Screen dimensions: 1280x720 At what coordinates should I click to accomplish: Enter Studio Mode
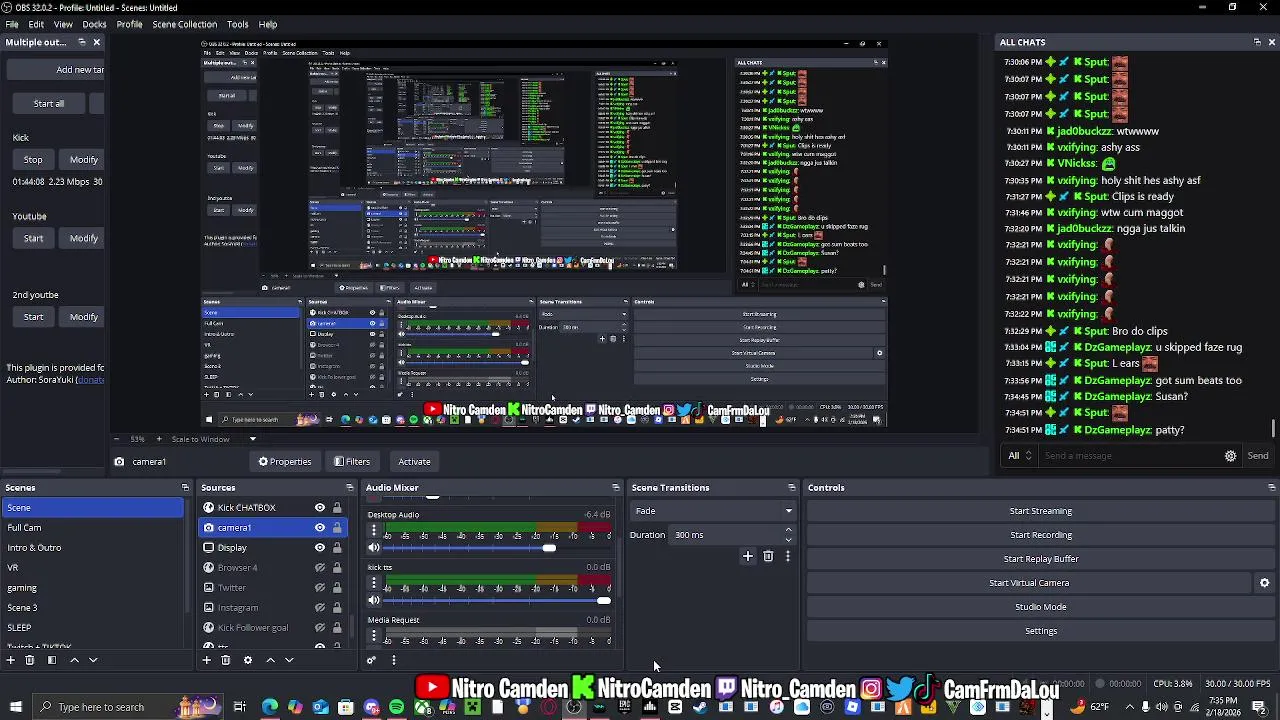pos(1040,607)
